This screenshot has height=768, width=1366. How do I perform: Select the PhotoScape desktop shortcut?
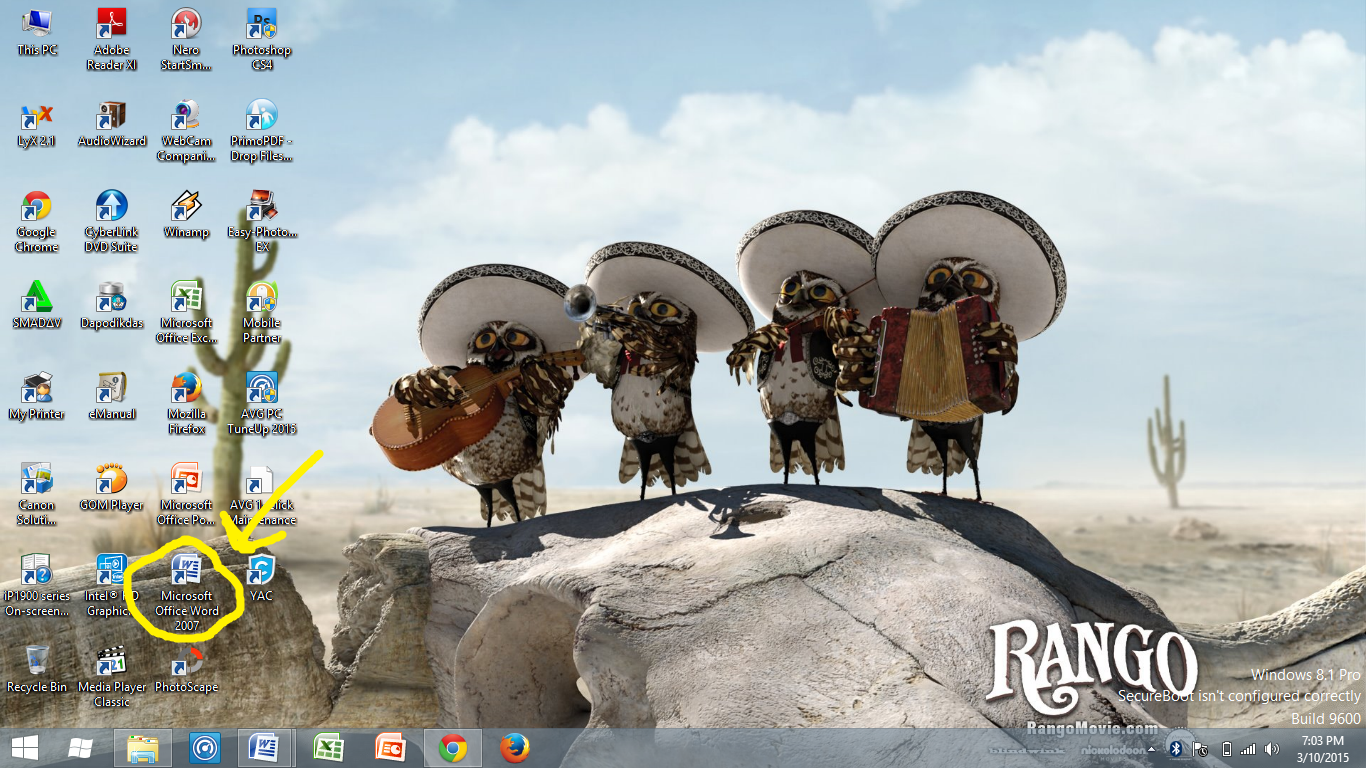pos(186,670)
